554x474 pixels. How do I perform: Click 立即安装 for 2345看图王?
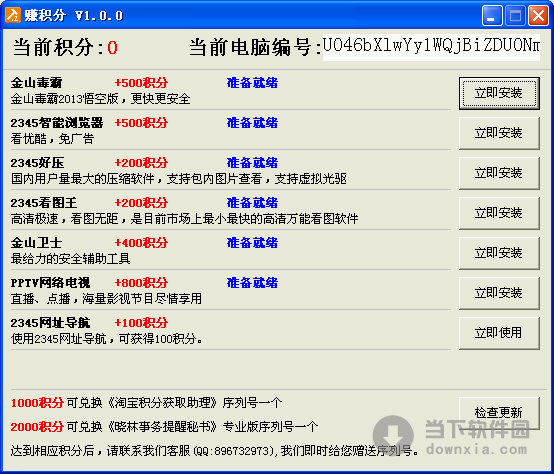(x=499, y=213)
